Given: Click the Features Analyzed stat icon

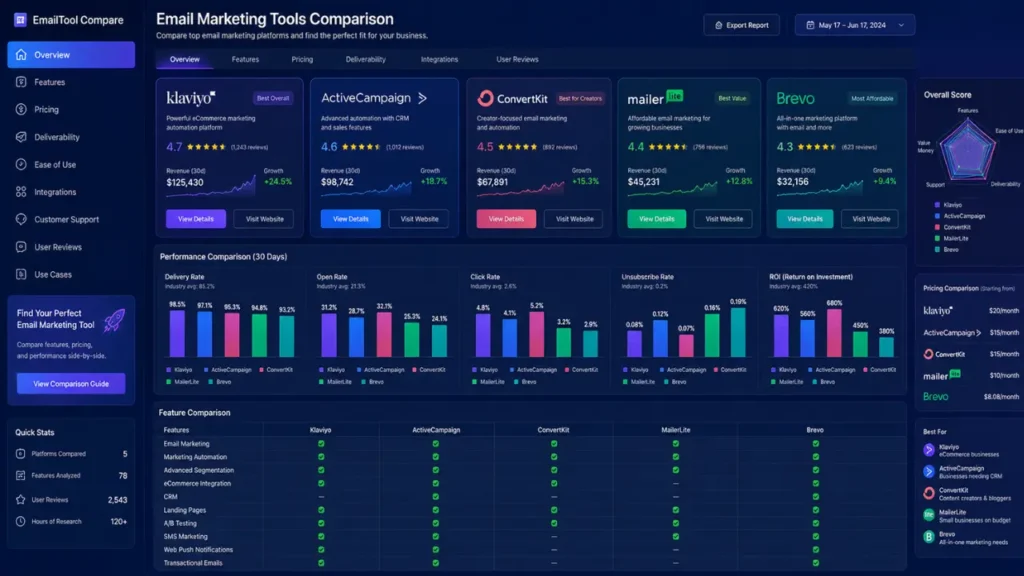Looking at the screenshot, I should [x=20, y=475].
